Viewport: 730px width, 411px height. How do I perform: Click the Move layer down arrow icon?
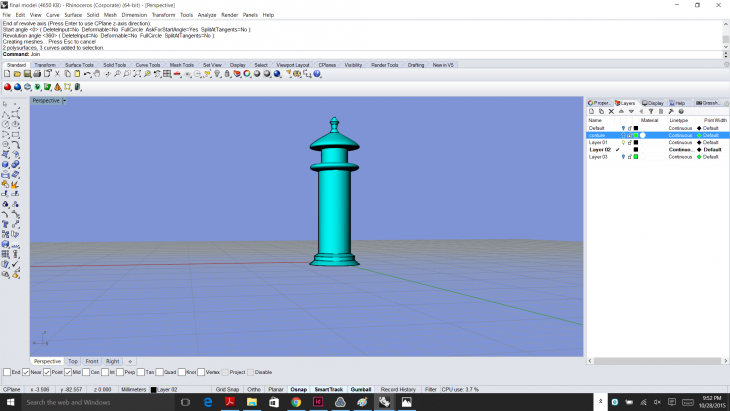click(x=631, y=111)
